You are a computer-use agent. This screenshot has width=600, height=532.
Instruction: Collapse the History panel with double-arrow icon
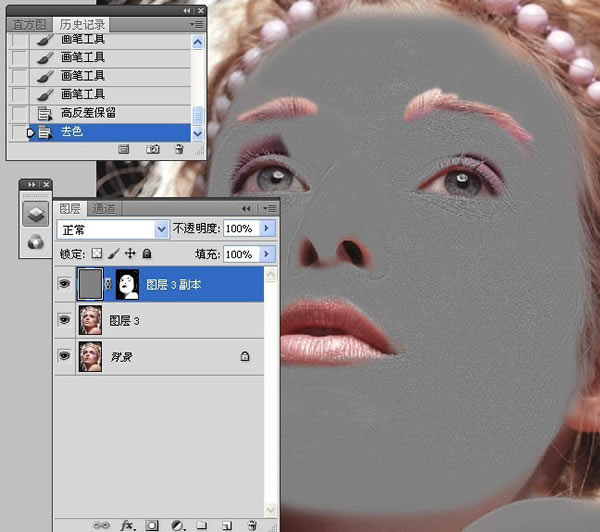click(x=187, y=11)
